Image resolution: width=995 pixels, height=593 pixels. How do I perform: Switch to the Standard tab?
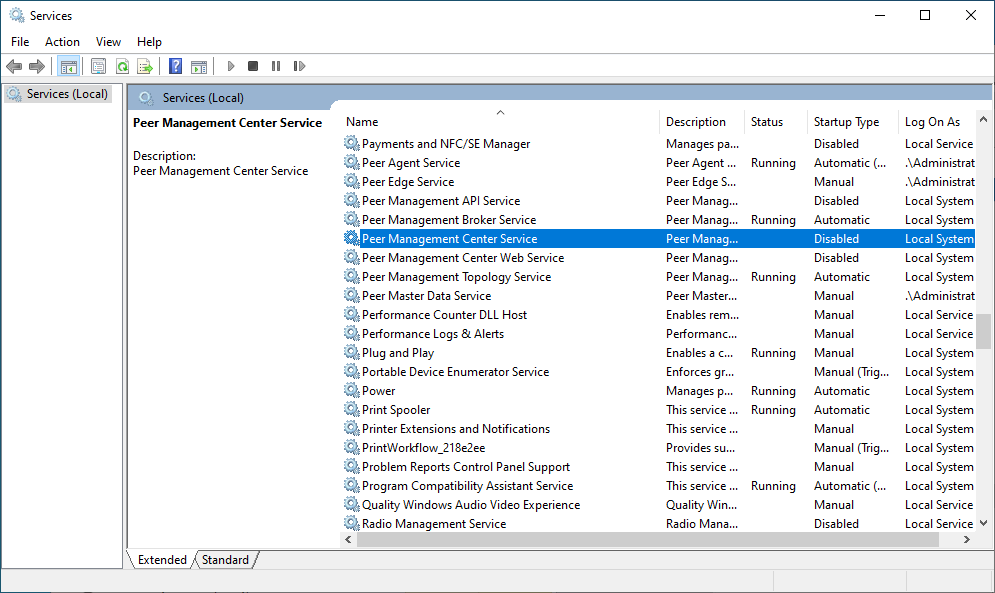pos(225,560)
